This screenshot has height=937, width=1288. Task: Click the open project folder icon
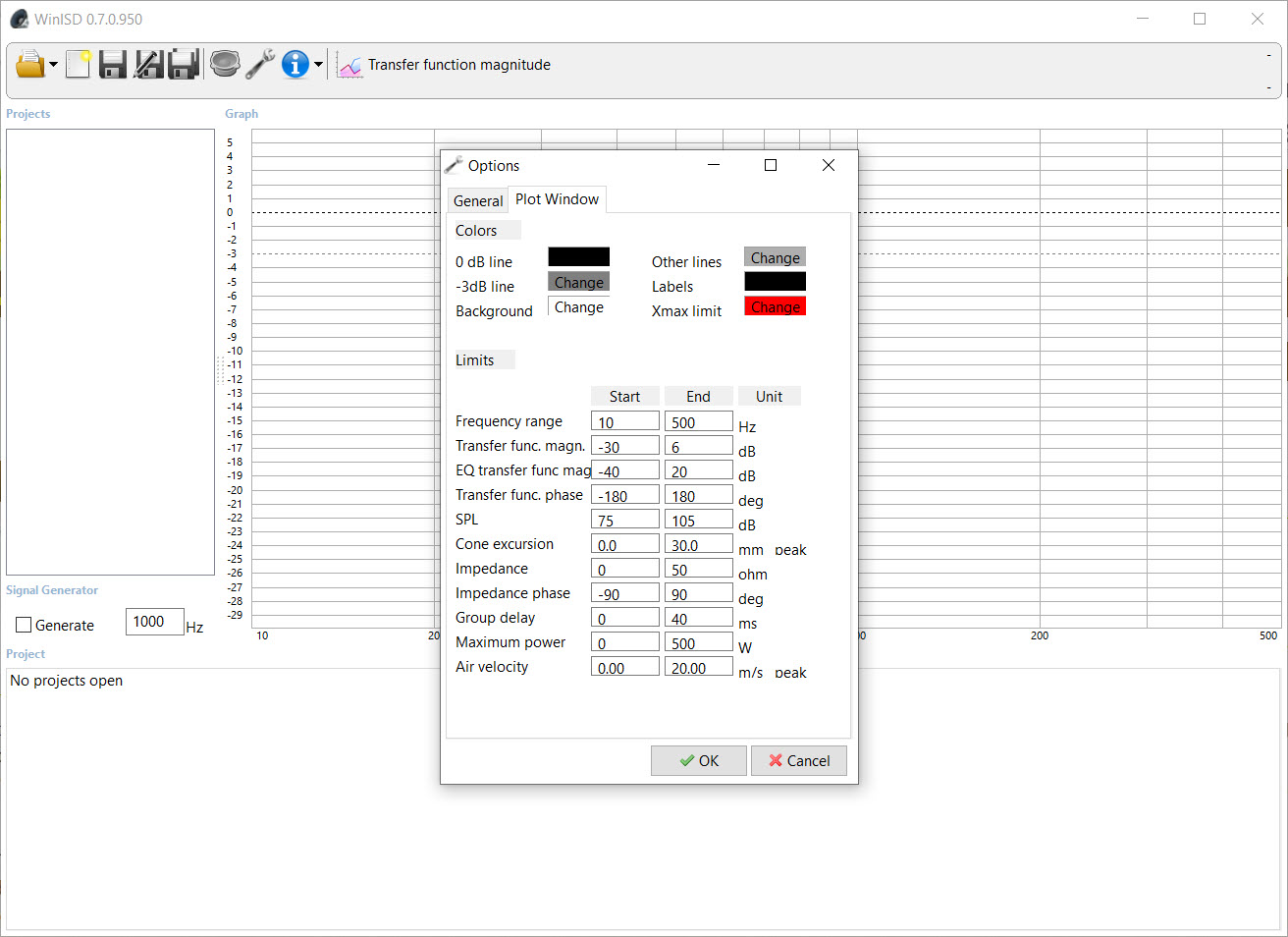point(29,65)
